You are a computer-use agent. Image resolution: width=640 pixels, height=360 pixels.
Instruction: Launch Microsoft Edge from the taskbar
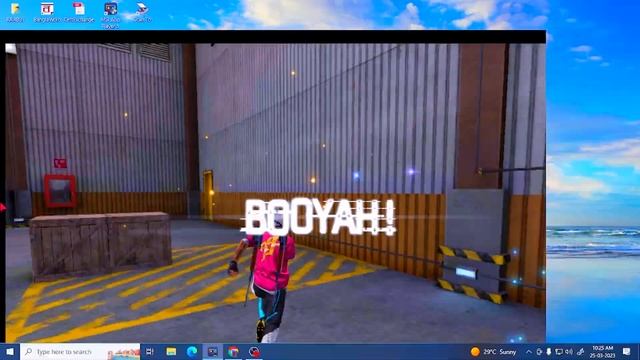click(x=192, y=351)
